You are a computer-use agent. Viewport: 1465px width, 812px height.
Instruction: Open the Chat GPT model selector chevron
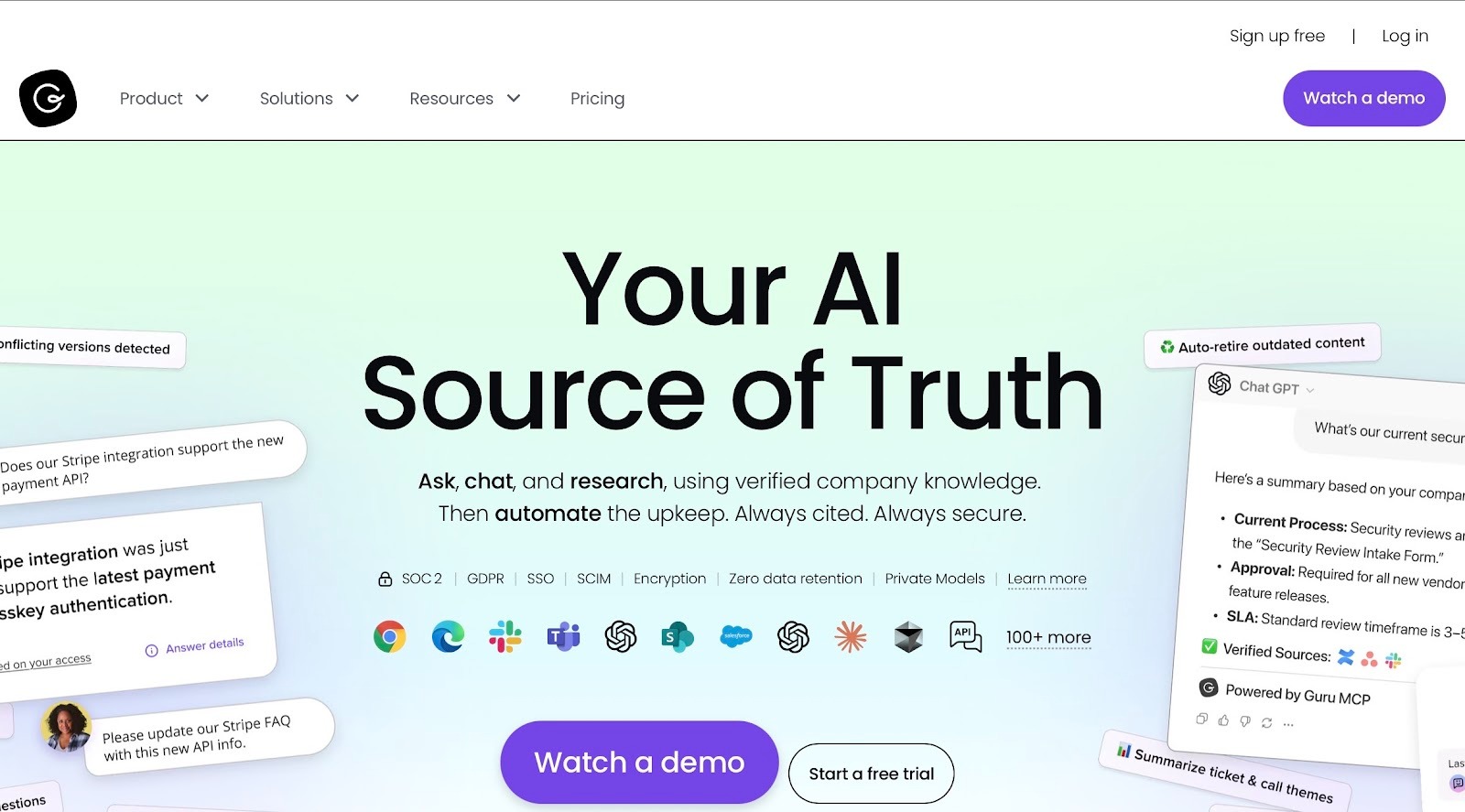(1310, 390)
